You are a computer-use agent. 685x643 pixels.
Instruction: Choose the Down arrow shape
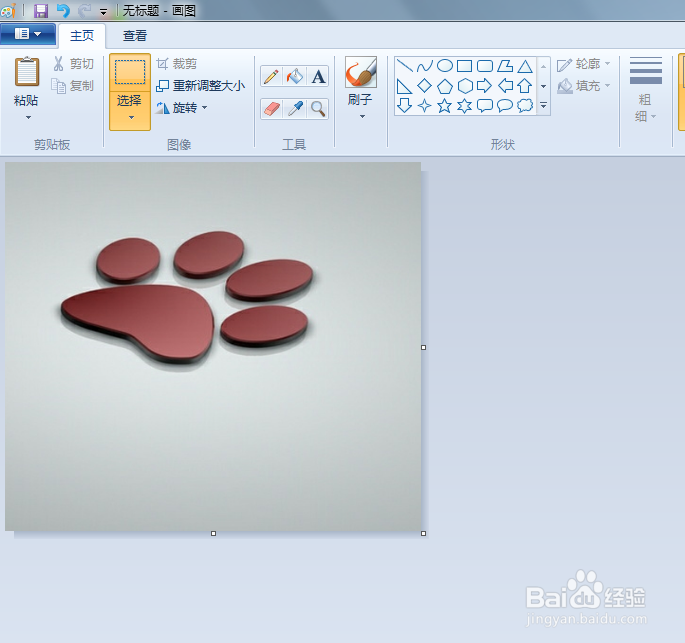[405, 106]
